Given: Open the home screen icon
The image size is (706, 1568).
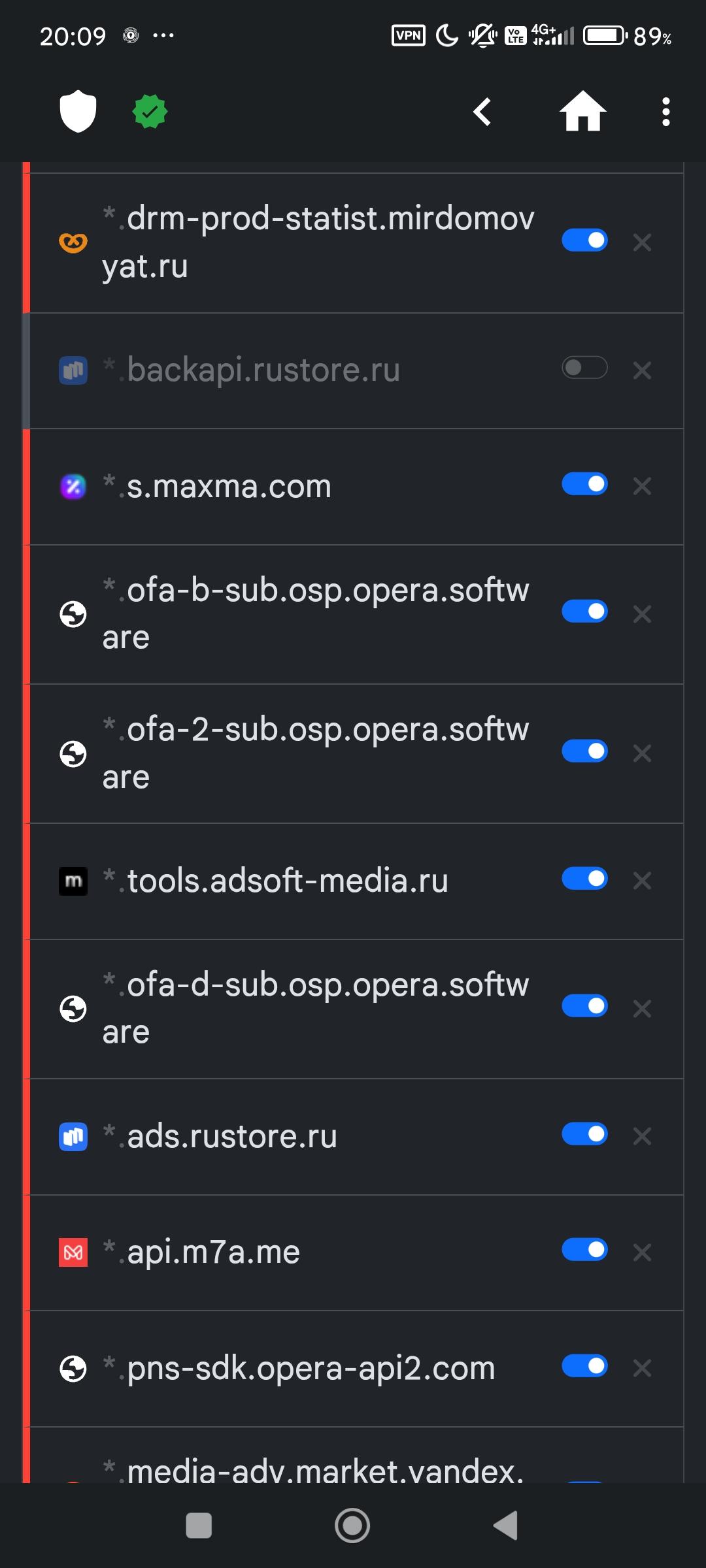Looking at the screenshot, I should click(582, 112).
